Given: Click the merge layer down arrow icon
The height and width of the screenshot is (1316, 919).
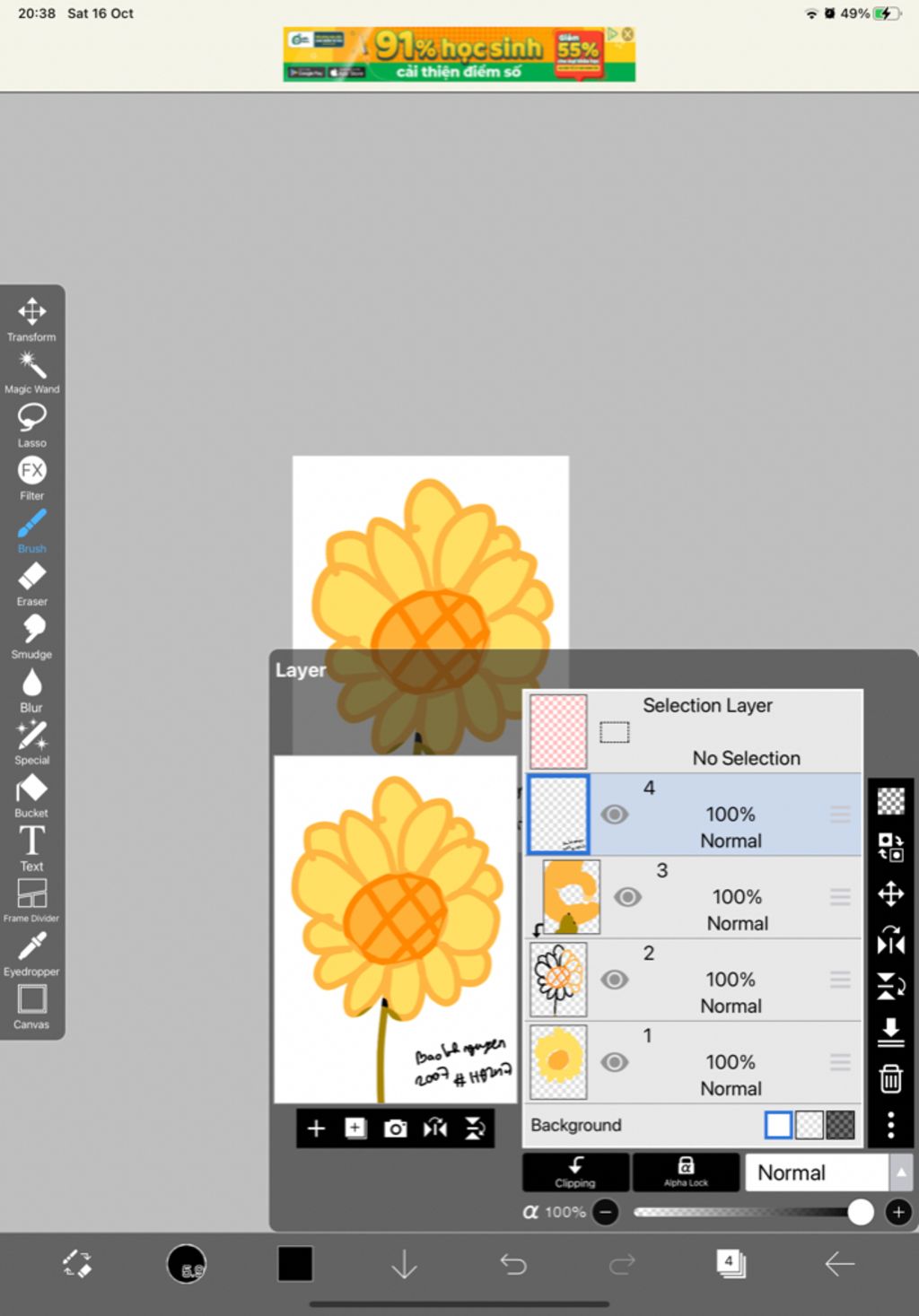Looking at the screenshot, I should (x=890, y=1032).
